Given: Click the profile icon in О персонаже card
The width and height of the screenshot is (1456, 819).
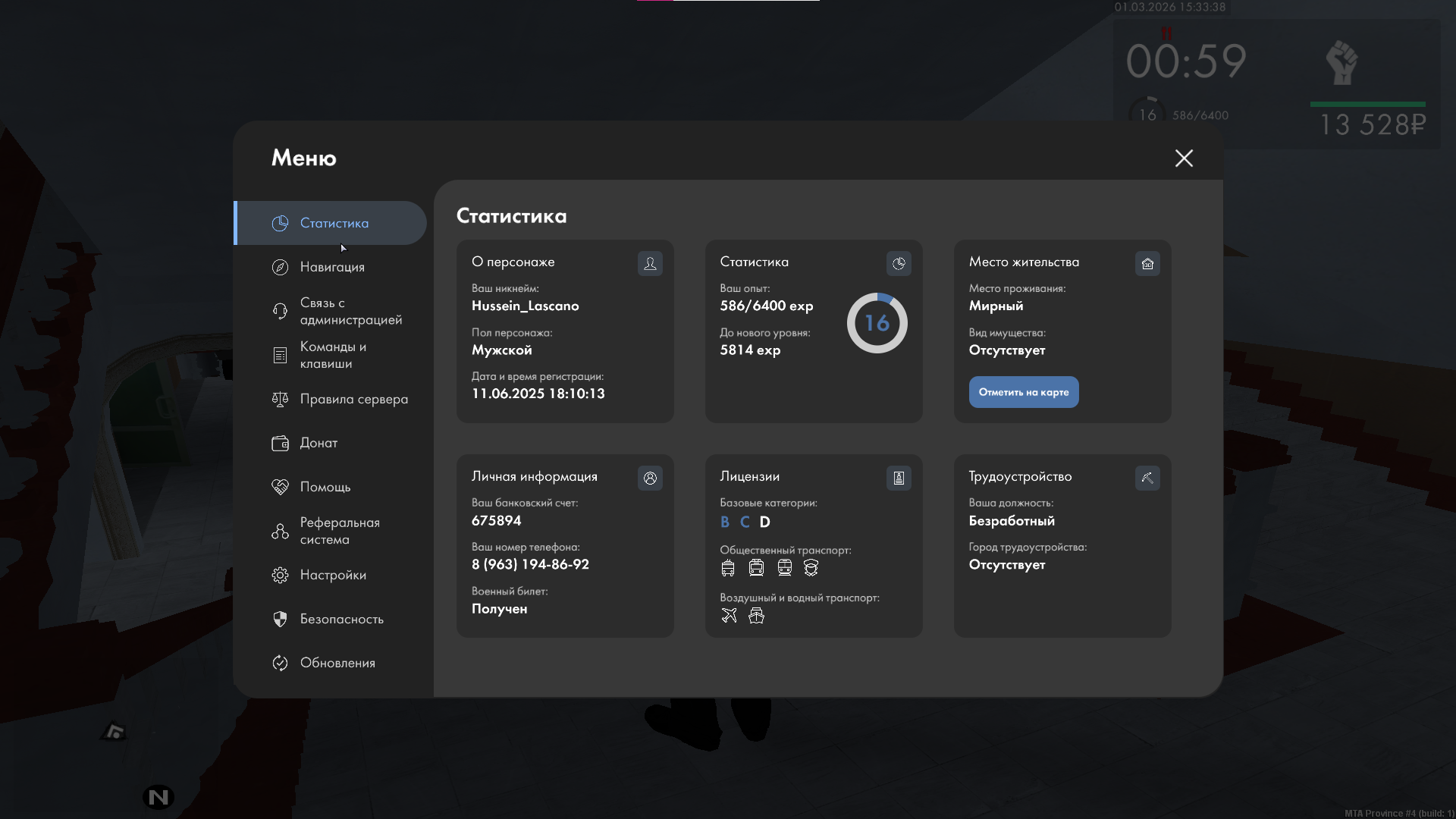Looking at the screenshot, I should tap(650, 263).
